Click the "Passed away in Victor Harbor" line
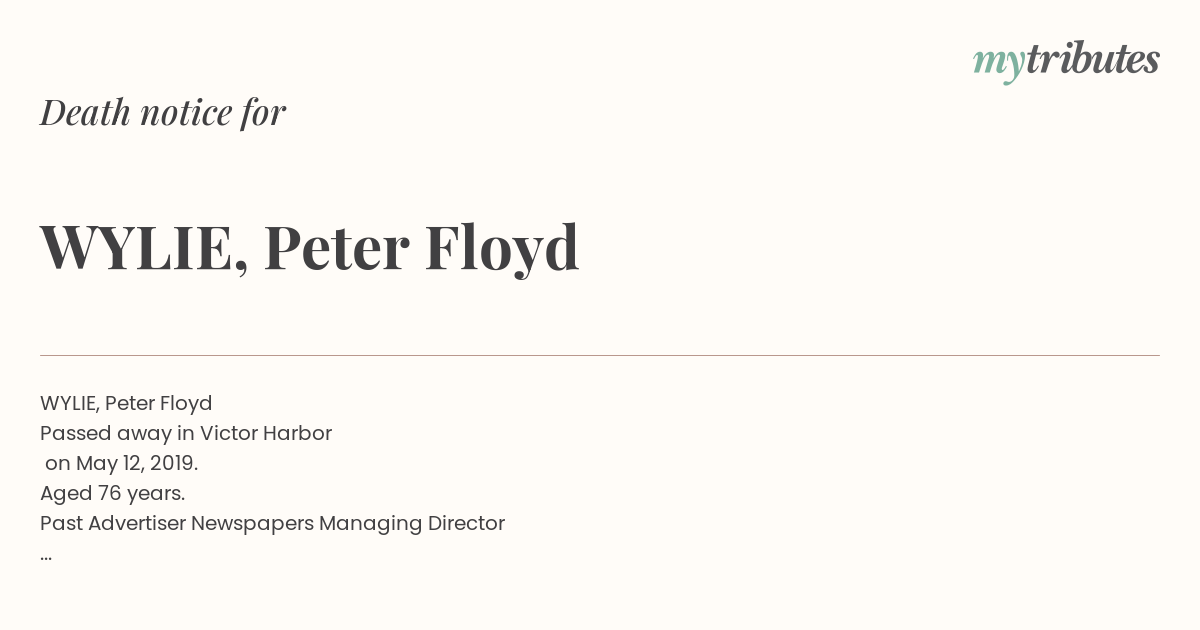 click(186, 433)
